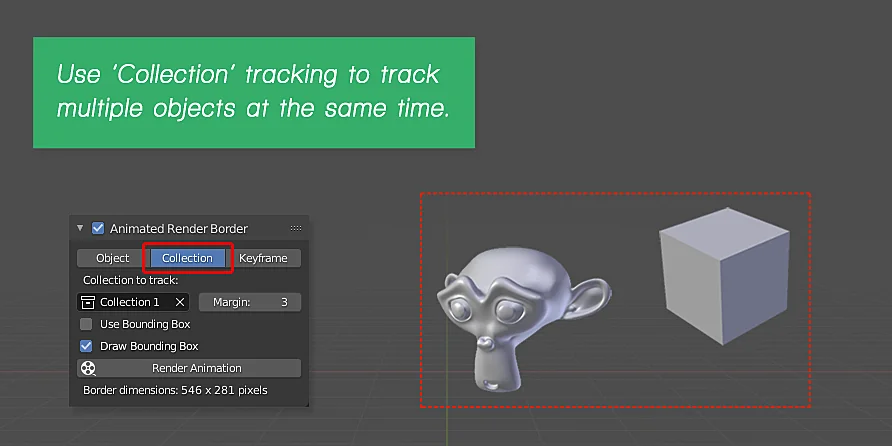Disable the Animated Render Border checkbox
This screenshot has width=892, height=446.
coord(98,228)
